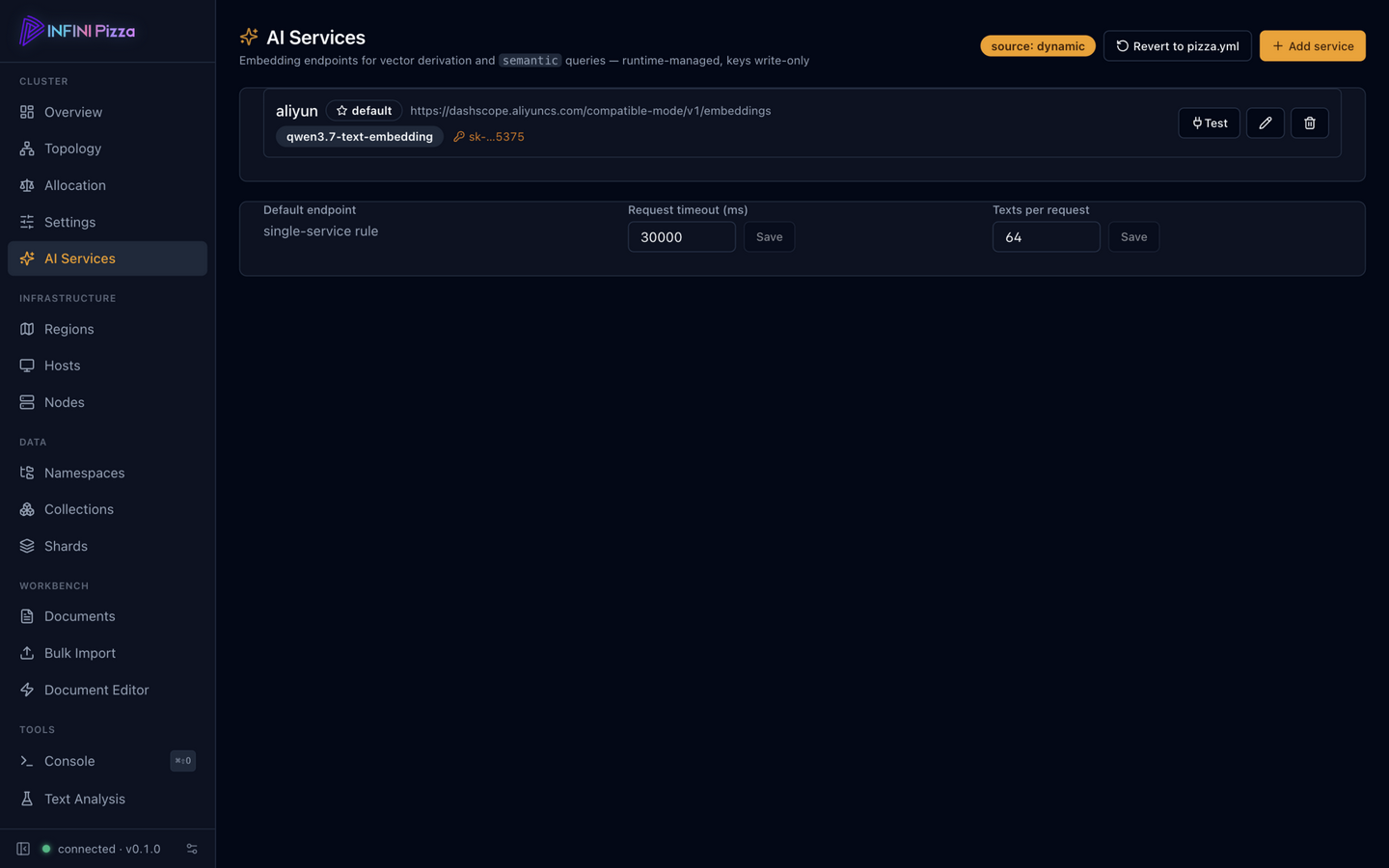
Task: Click single-service rule text
Action: click(321, 231)
